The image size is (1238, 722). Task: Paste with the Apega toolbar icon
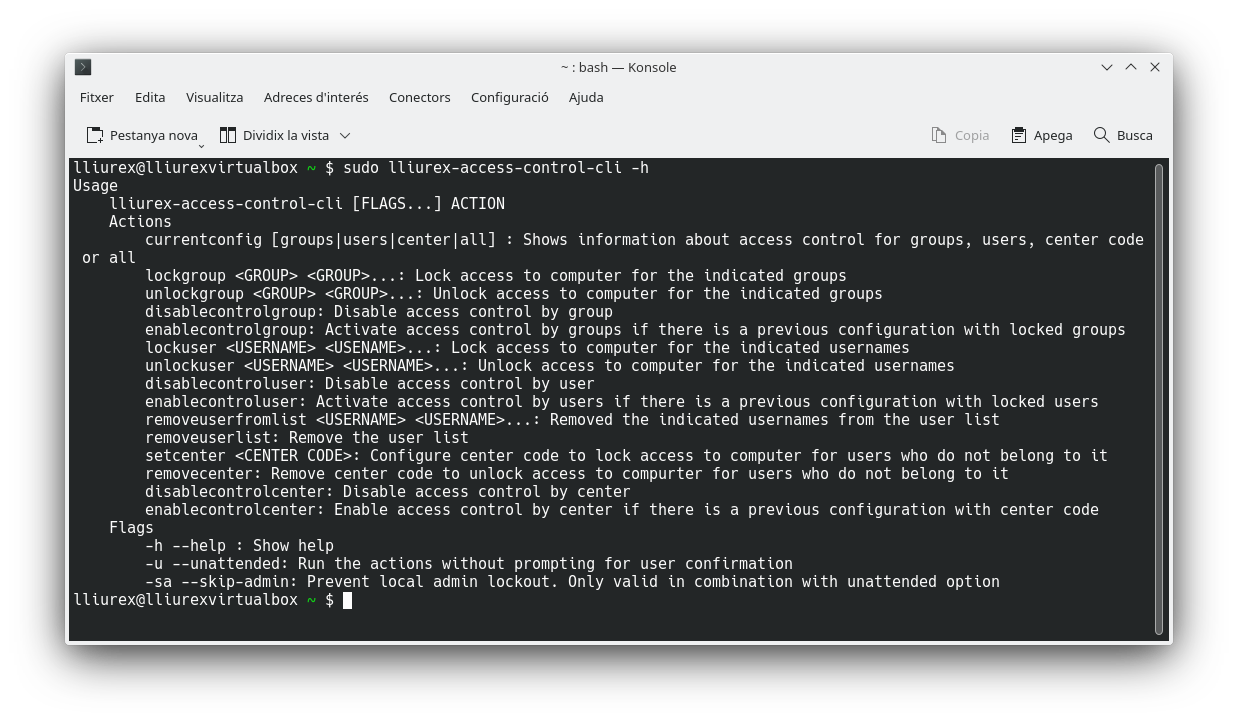click(1019, 135)
